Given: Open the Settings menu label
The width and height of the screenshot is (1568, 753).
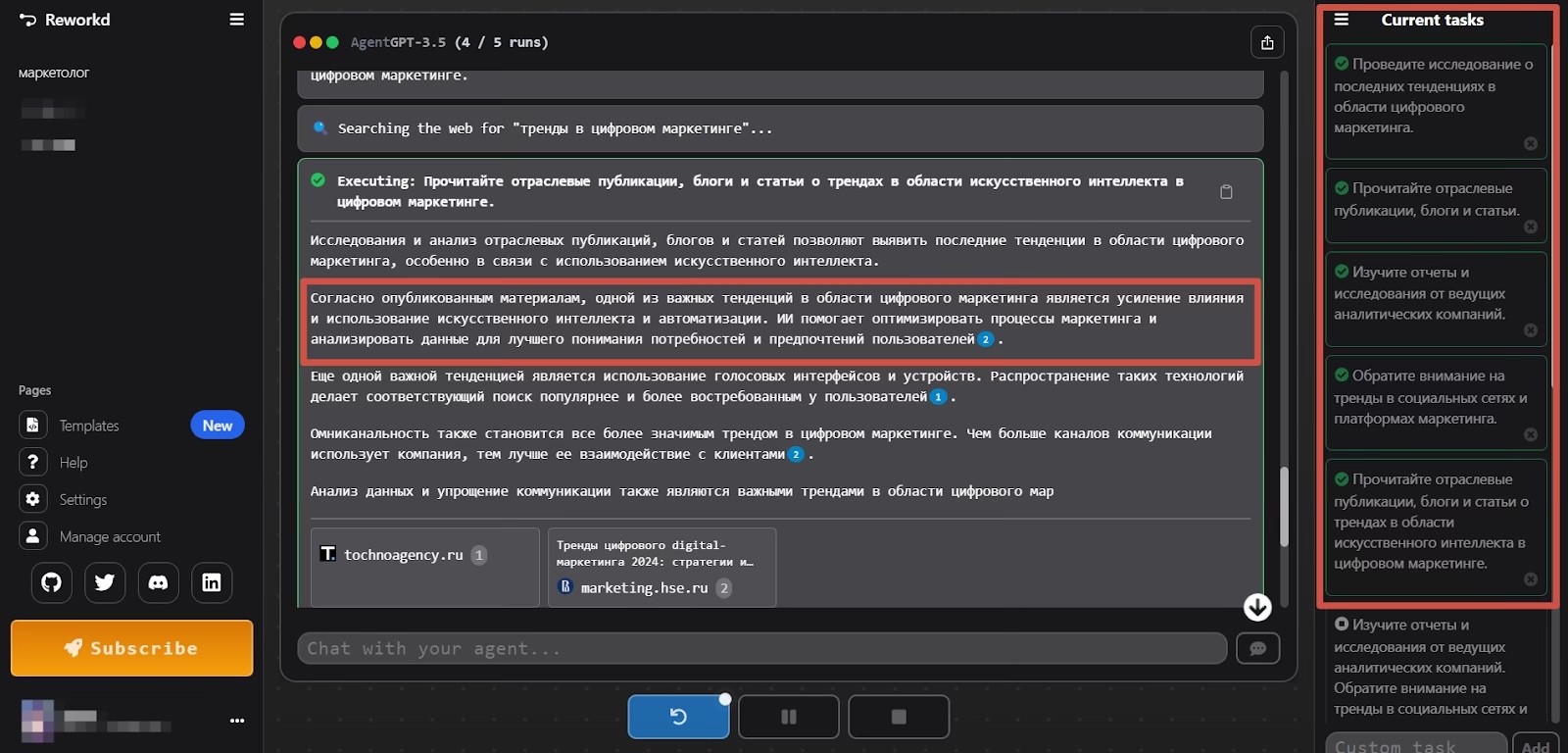Looking at the screenshot, I should point(83,500).
